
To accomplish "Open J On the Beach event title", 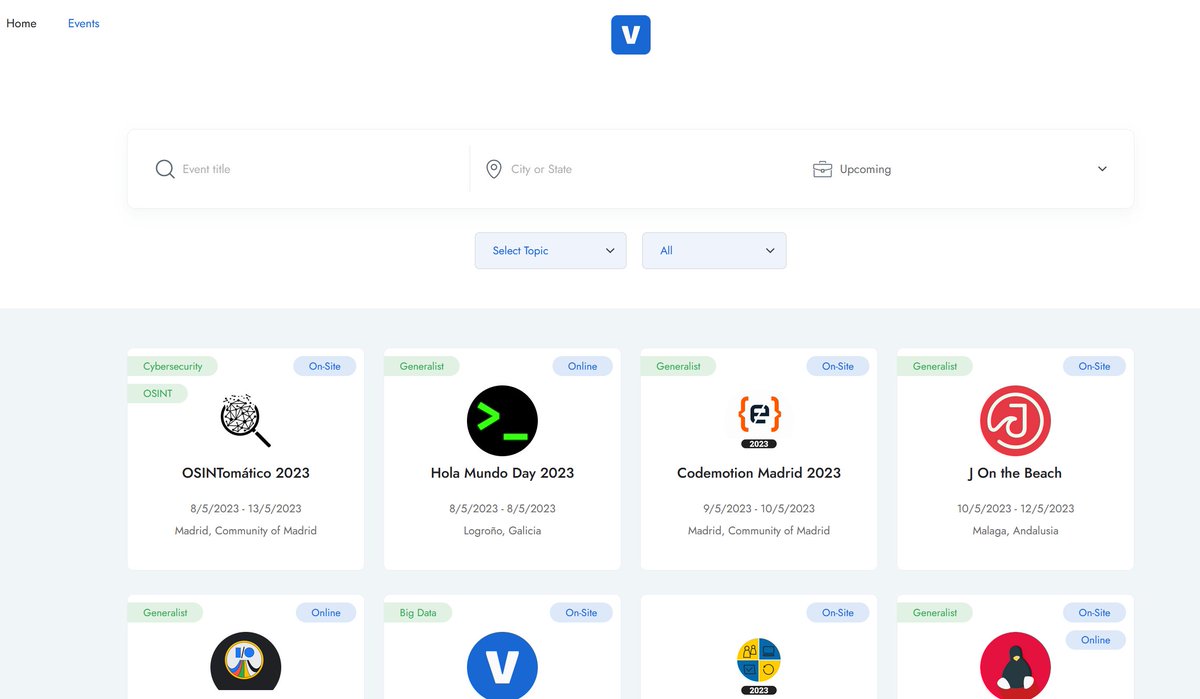I will (x=1015, y=473).
